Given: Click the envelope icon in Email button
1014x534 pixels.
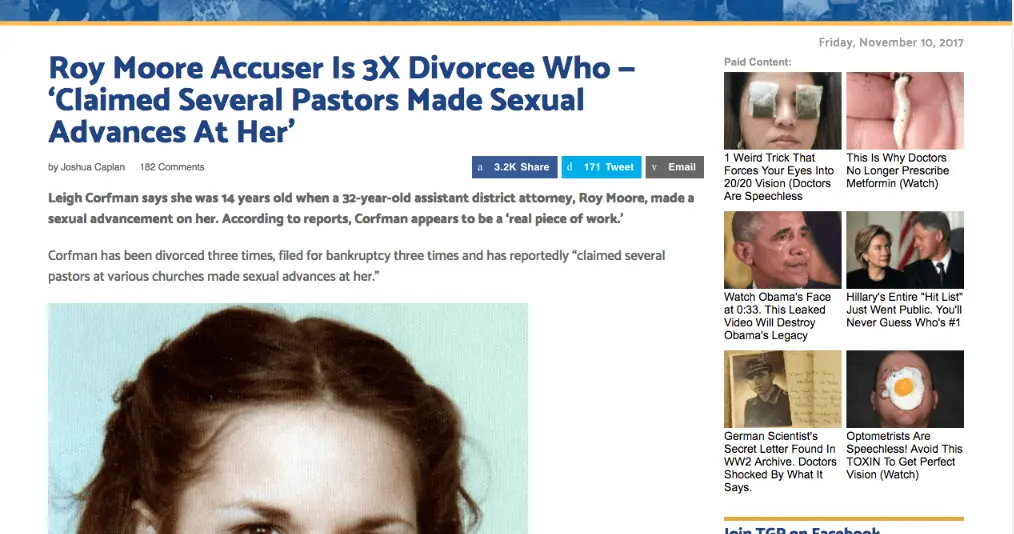Looking at the screenshot, I should pyautogui.click(x=654, y=167).
